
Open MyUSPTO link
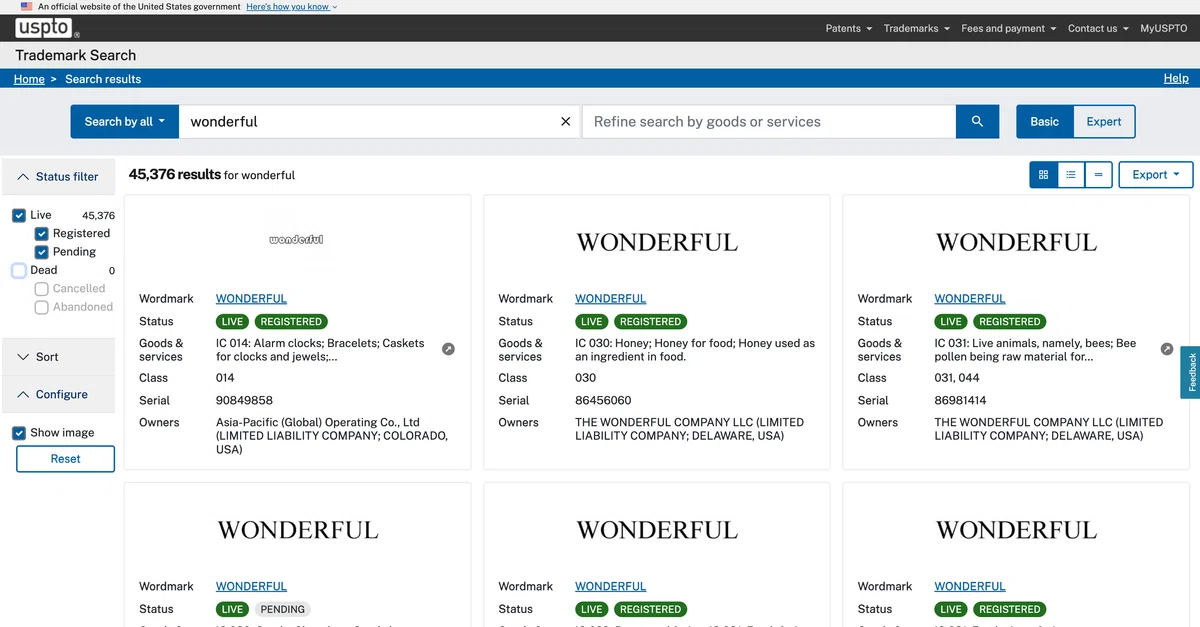[x=1164, y=28]
